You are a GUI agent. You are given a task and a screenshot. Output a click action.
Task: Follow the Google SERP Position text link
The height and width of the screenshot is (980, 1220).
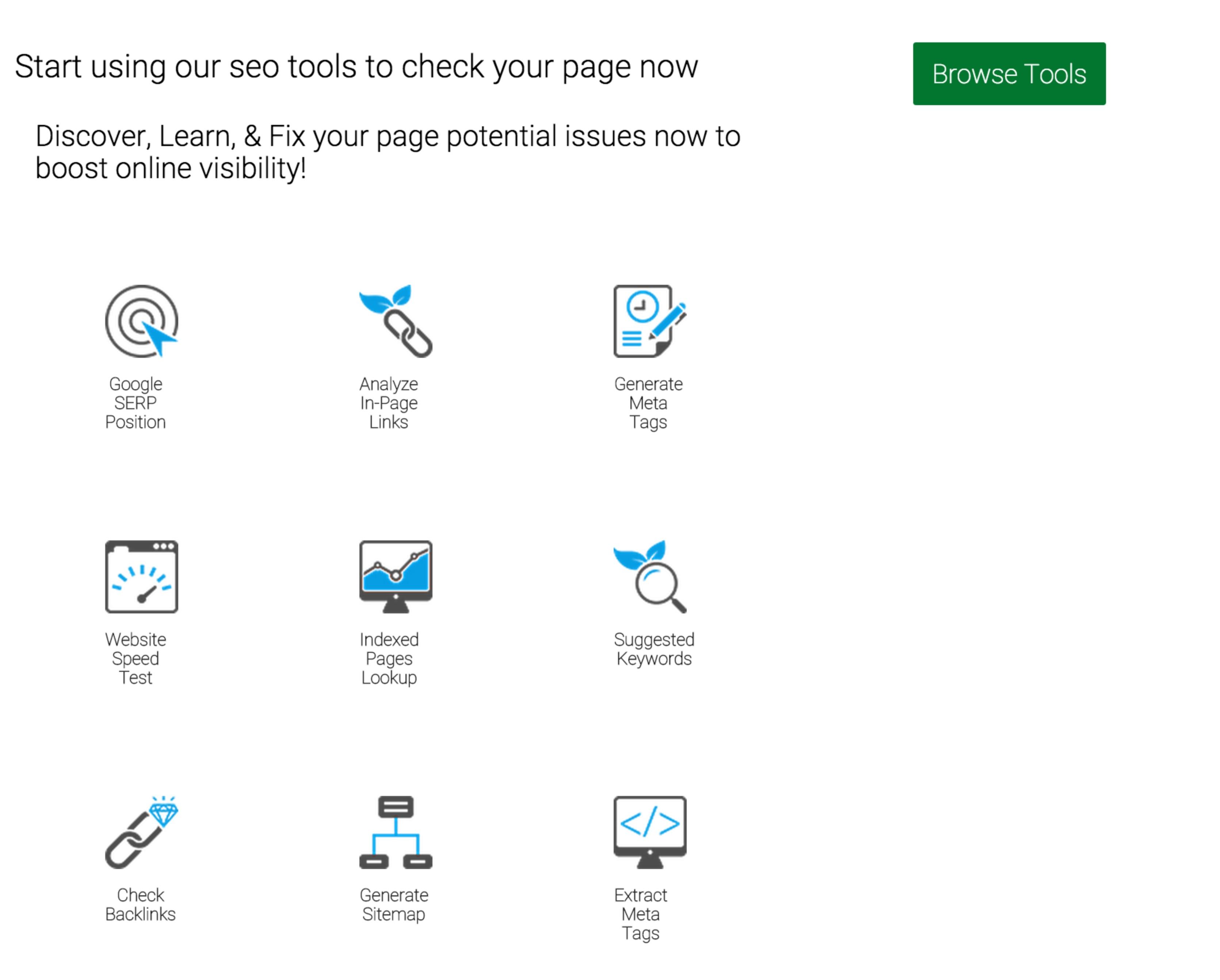(x=135, y=403)
